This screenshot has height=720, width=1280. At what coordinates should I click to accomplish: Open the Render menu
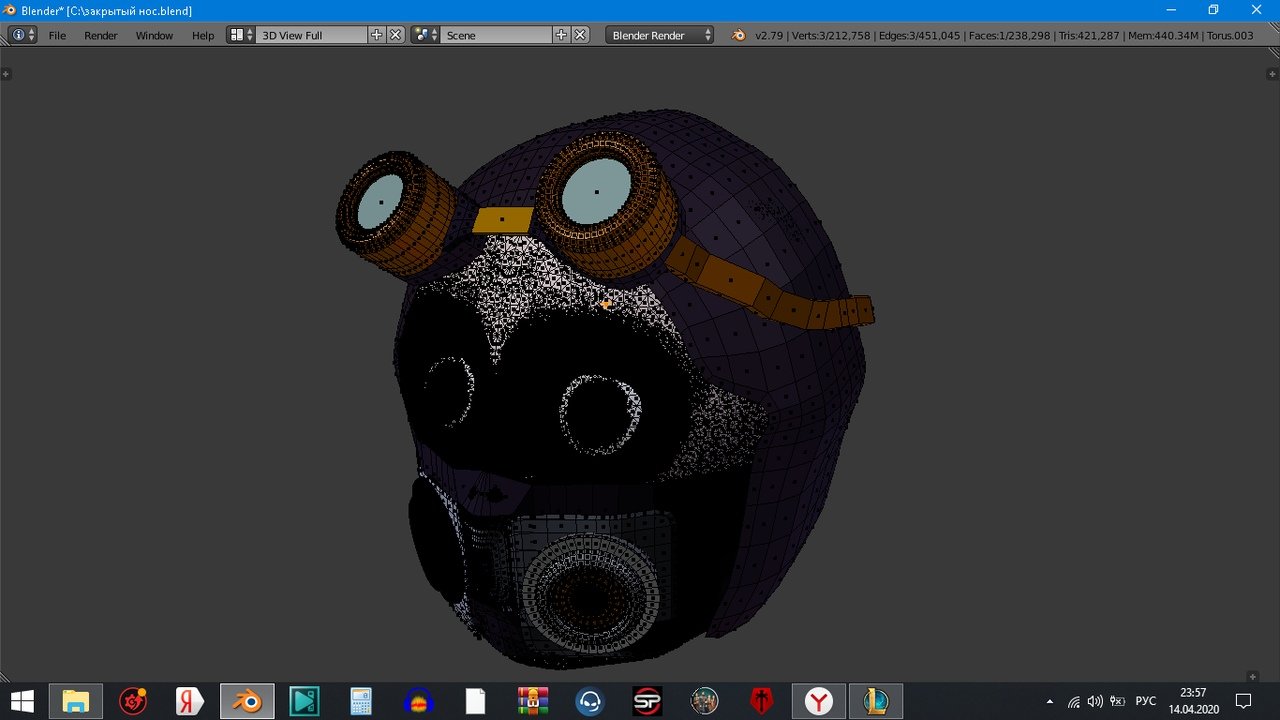101,35
